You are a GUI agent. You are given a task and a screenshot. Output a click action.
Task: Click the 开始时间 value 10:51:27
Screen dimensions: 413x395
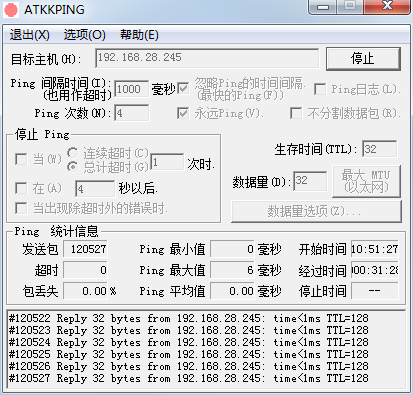coord(374,249)
